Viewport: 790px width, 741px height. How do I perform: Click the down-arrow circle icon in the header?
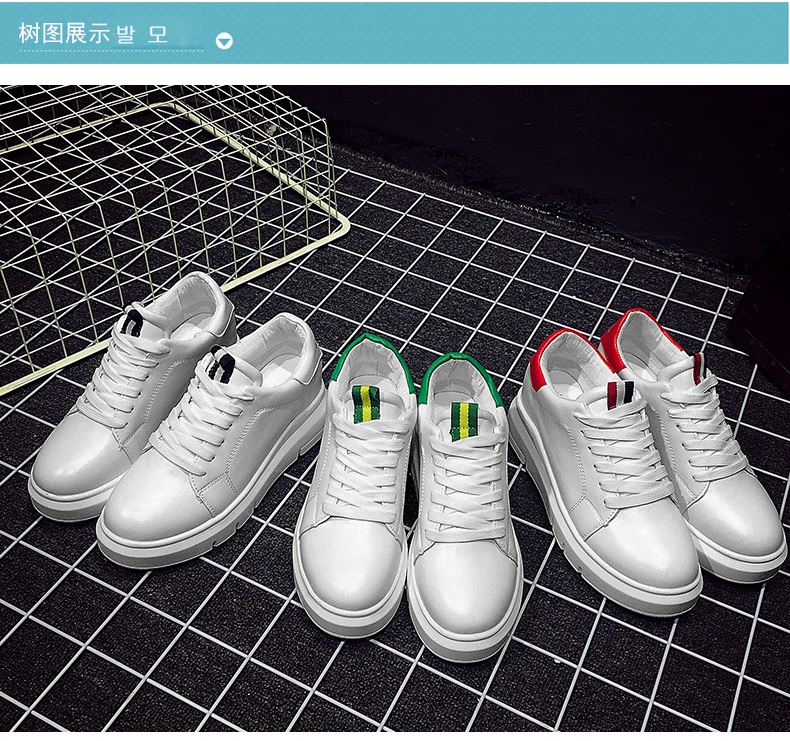pyautogui.click(x=224, y=41)
